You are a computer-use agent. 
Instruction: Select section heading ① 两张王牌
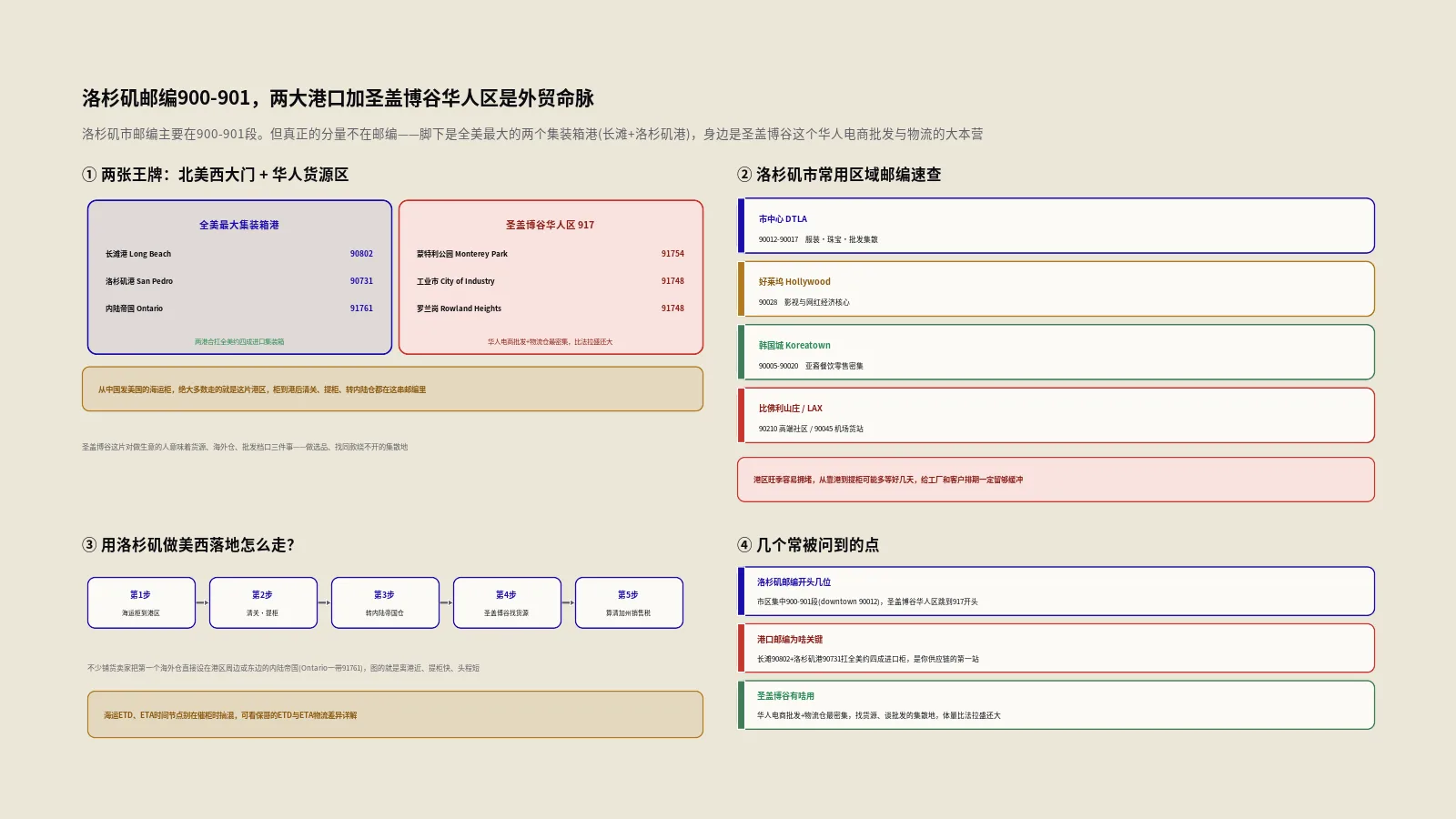(x=216, y=175)
